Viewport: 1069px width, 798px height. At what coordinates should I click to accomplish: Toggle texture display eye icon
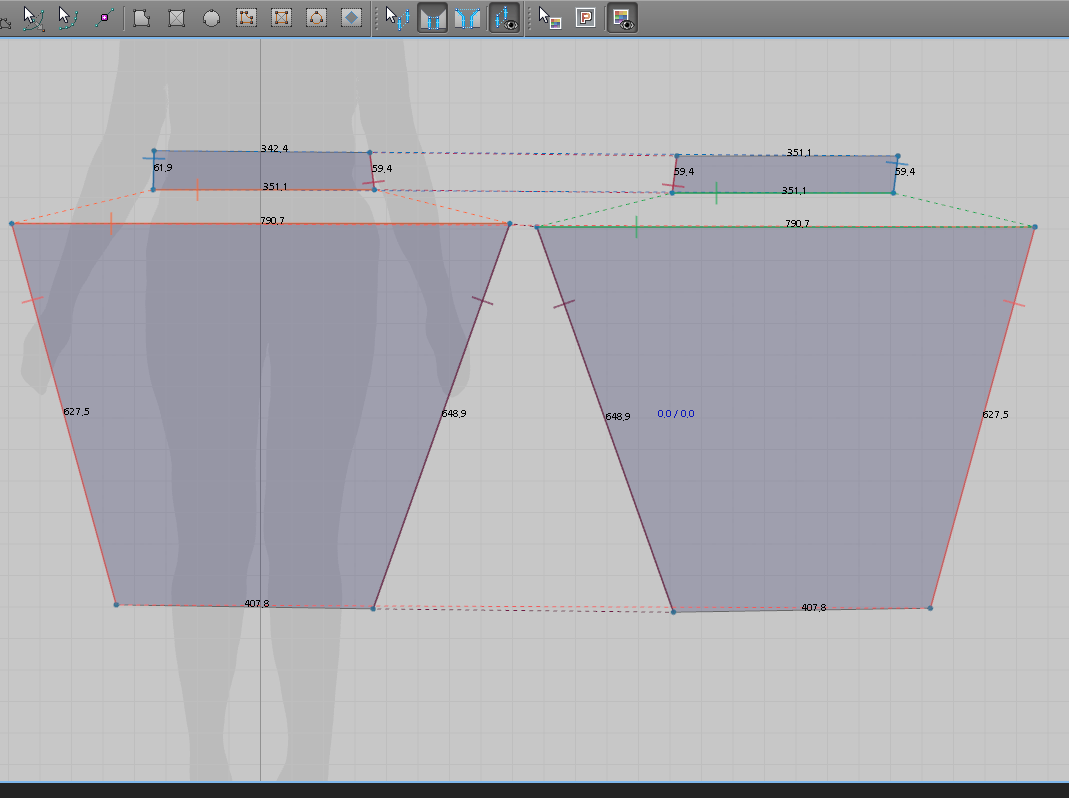click(622, 18)
